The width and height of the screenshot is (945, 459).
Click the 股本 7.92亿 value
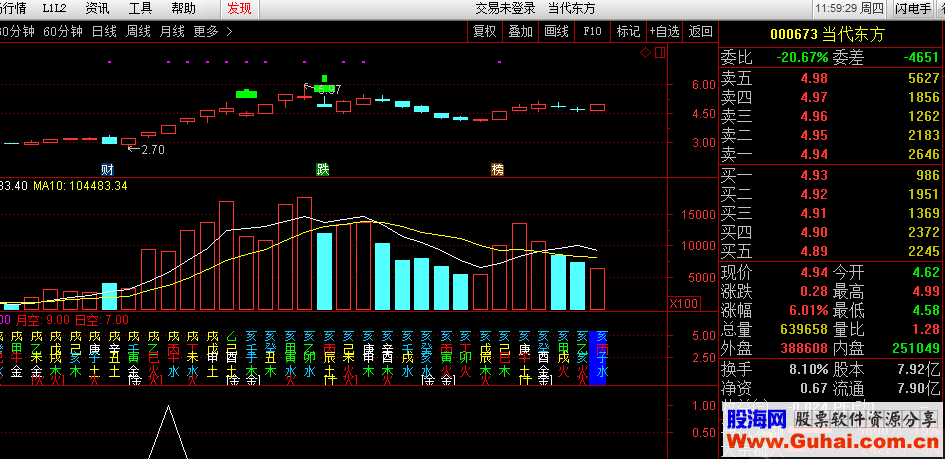click(x=919, y=369)
